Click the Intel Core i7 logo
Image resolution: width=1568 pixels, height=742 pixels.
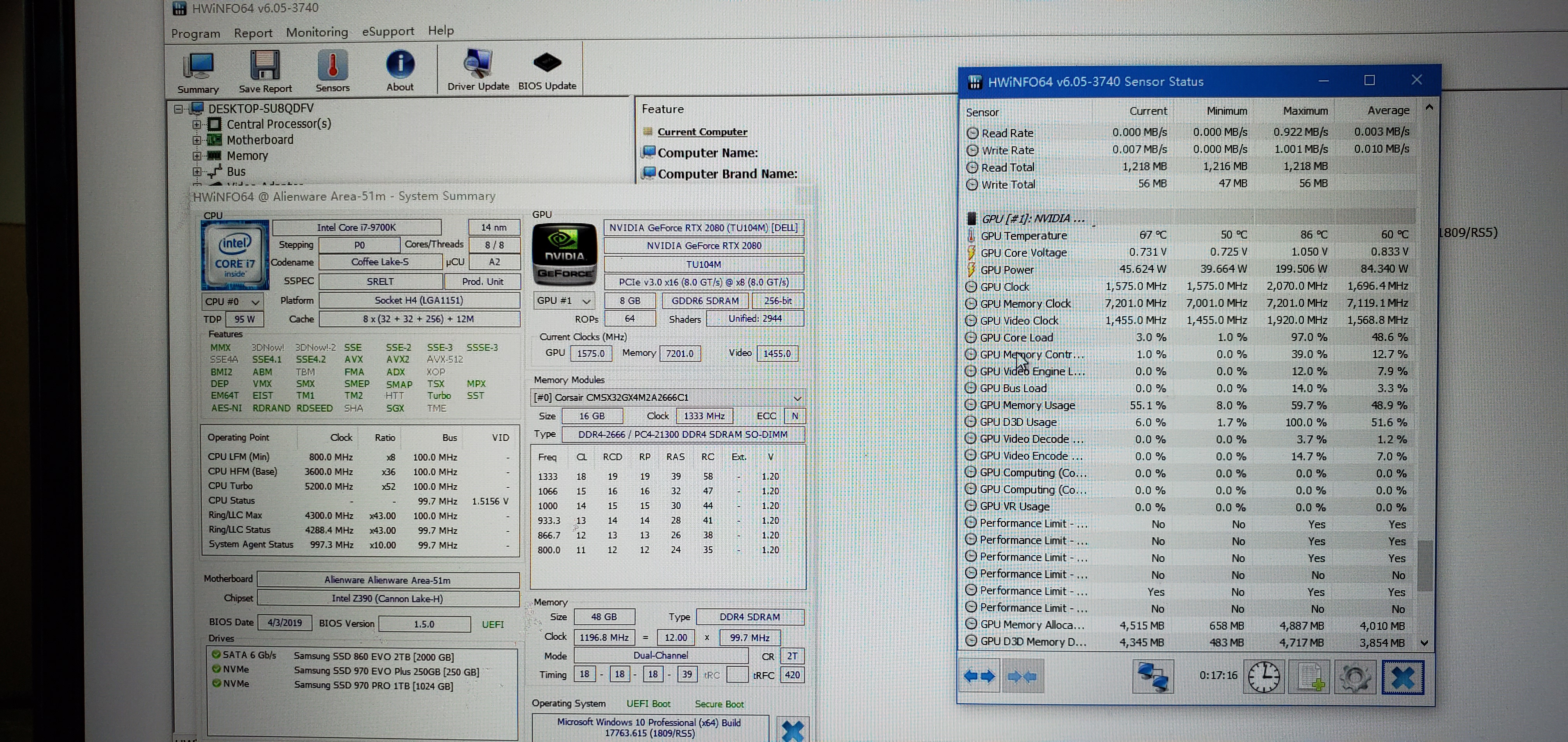[x=235, y=255]
